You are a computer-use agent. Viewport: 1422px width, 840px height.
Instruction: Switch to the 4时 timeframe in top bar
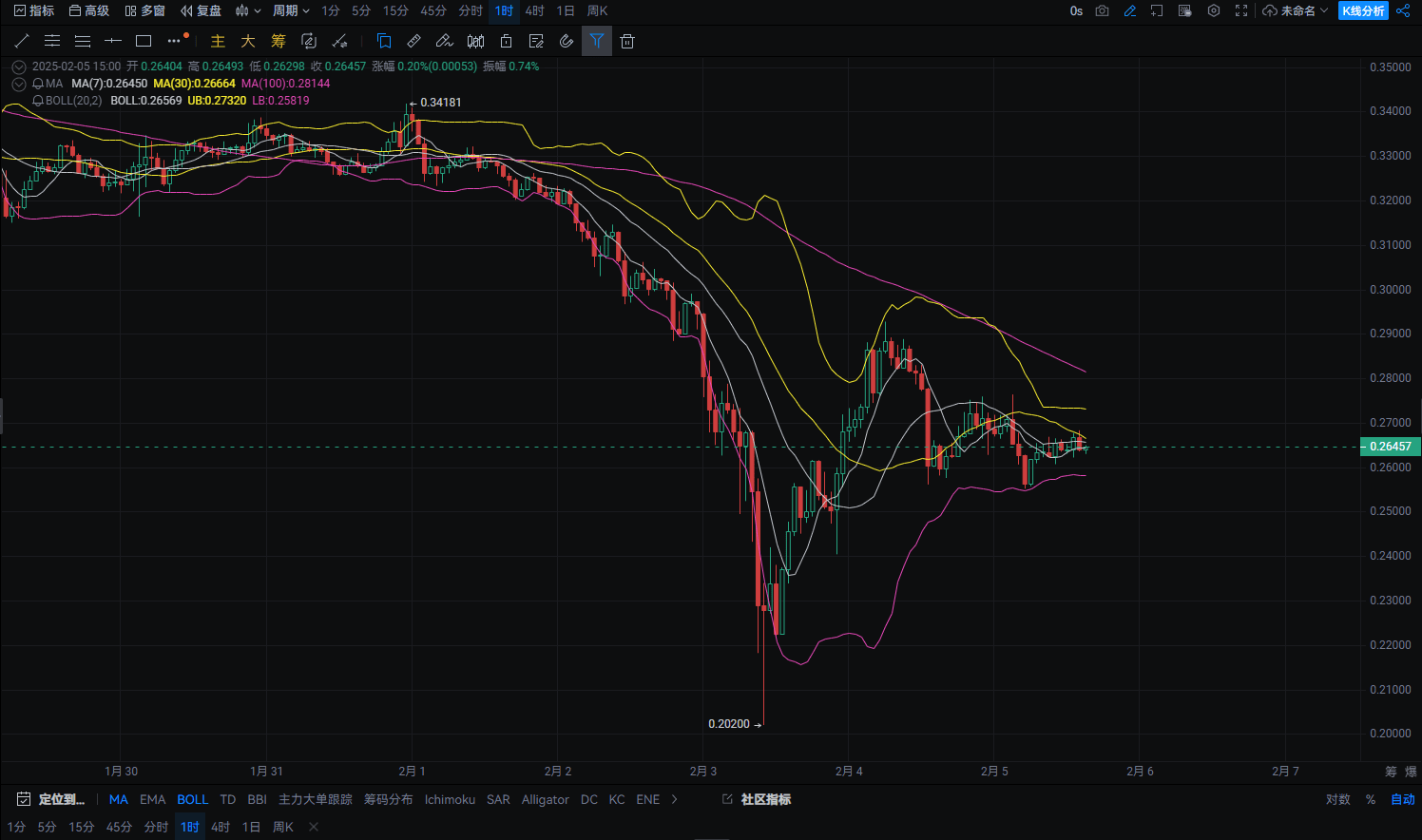(535, 10)
